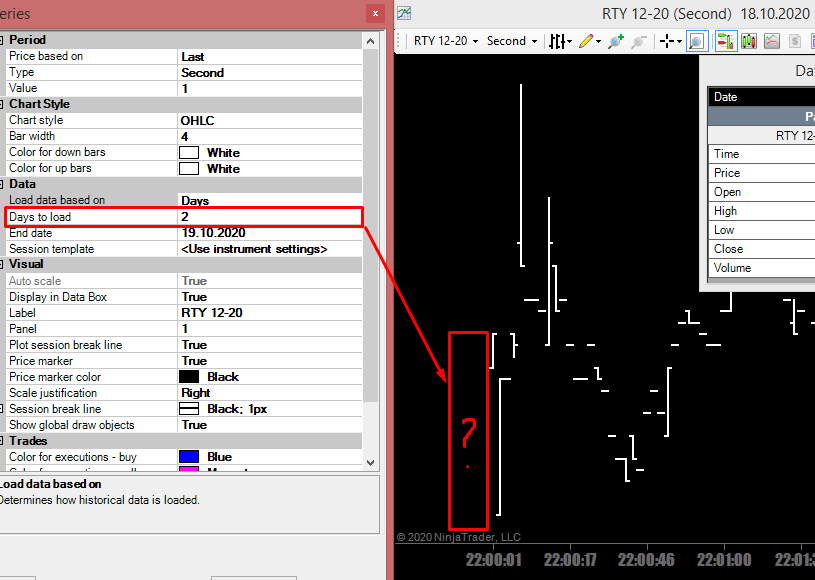The height and width of the screenshot is (580, 815).
Task: Pick the Color for down bars swatch
Action: tap(189, 152)
